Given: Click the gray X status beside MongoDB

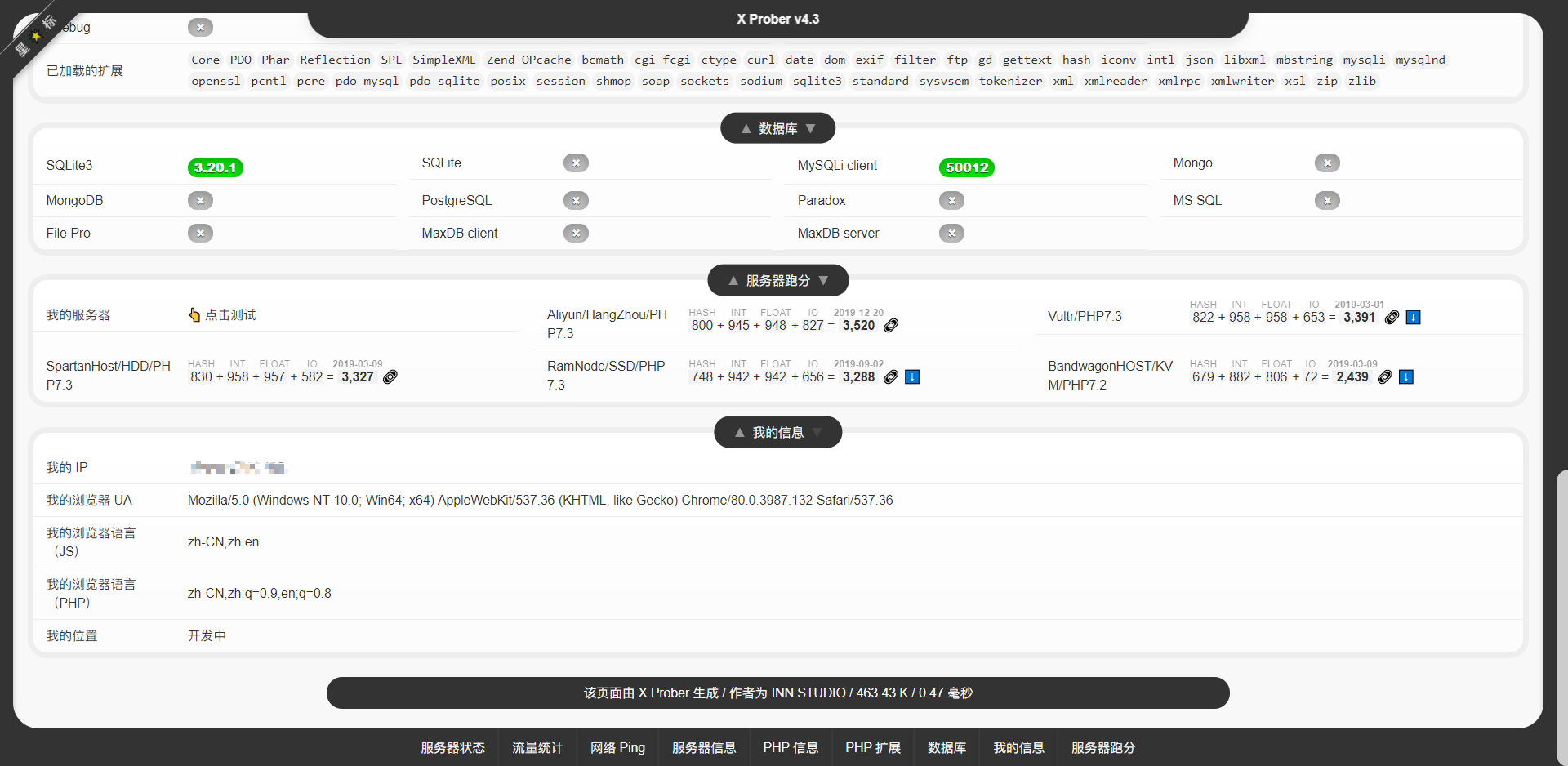Looking at the screenshot, I should tap(200, 200).
